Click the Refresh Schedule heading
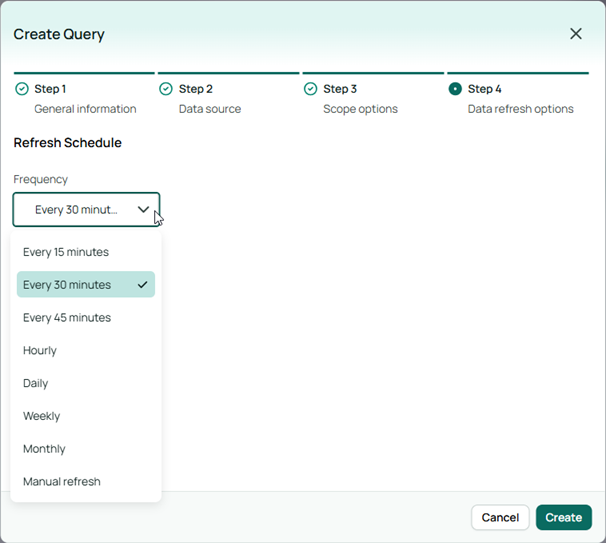606x543 pixels. click(68, 143)
